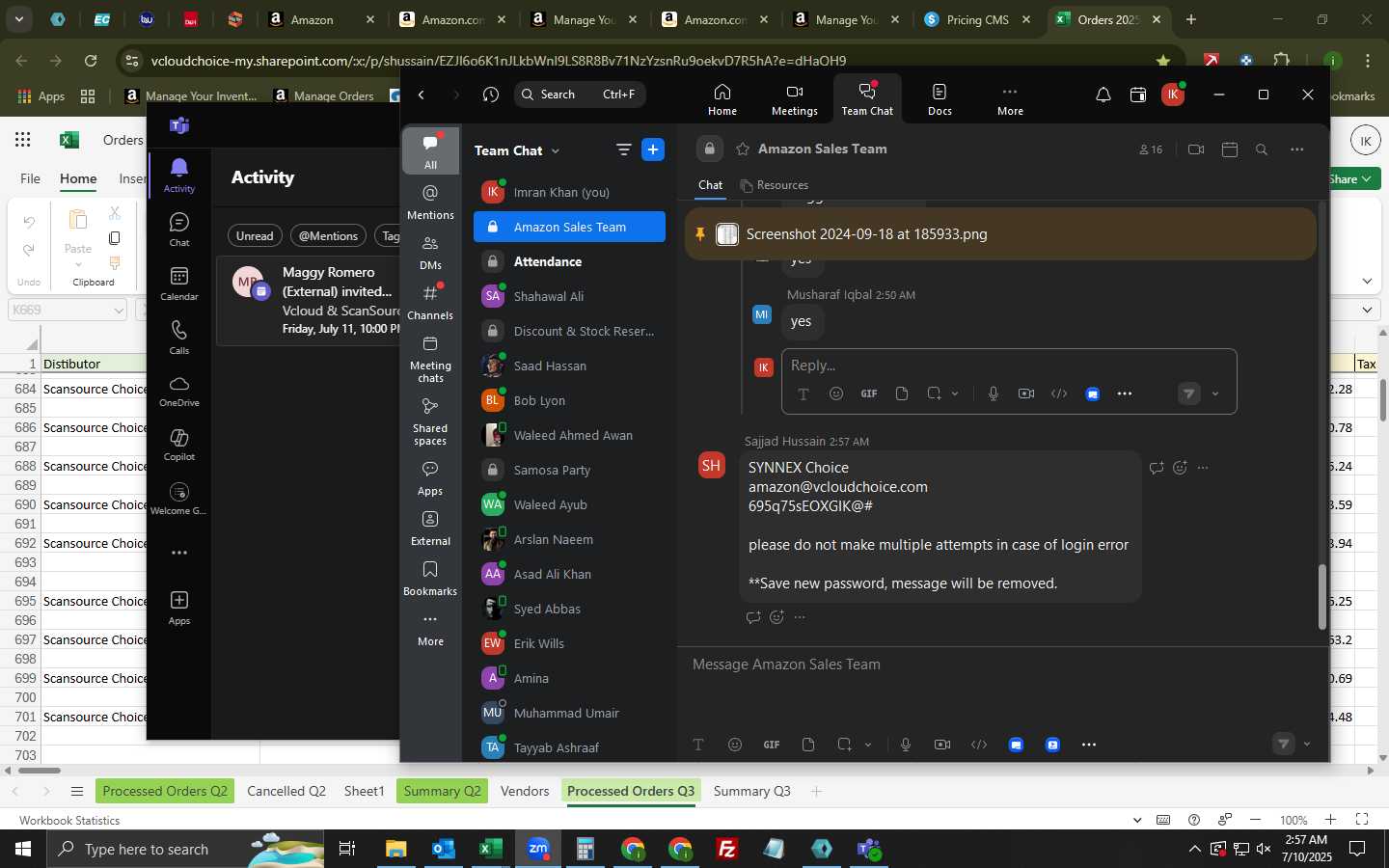This screenshot has height=868, width=1389.
Task: Open Processed Orders Q2 sheet tab
Action: tap(165, 791)
